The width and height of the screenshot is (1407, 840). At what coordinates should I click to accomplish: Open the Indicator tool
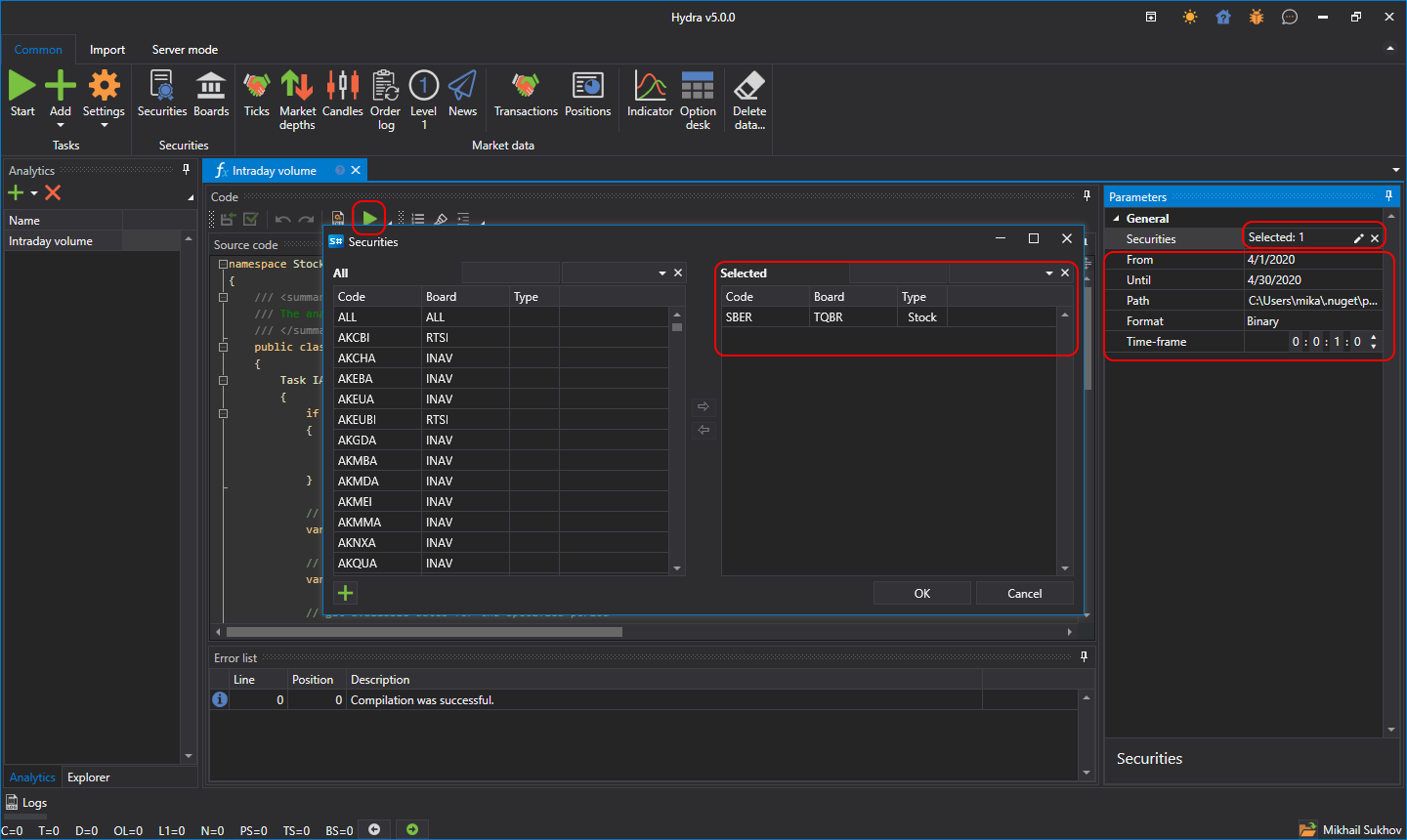coord(650,94)
